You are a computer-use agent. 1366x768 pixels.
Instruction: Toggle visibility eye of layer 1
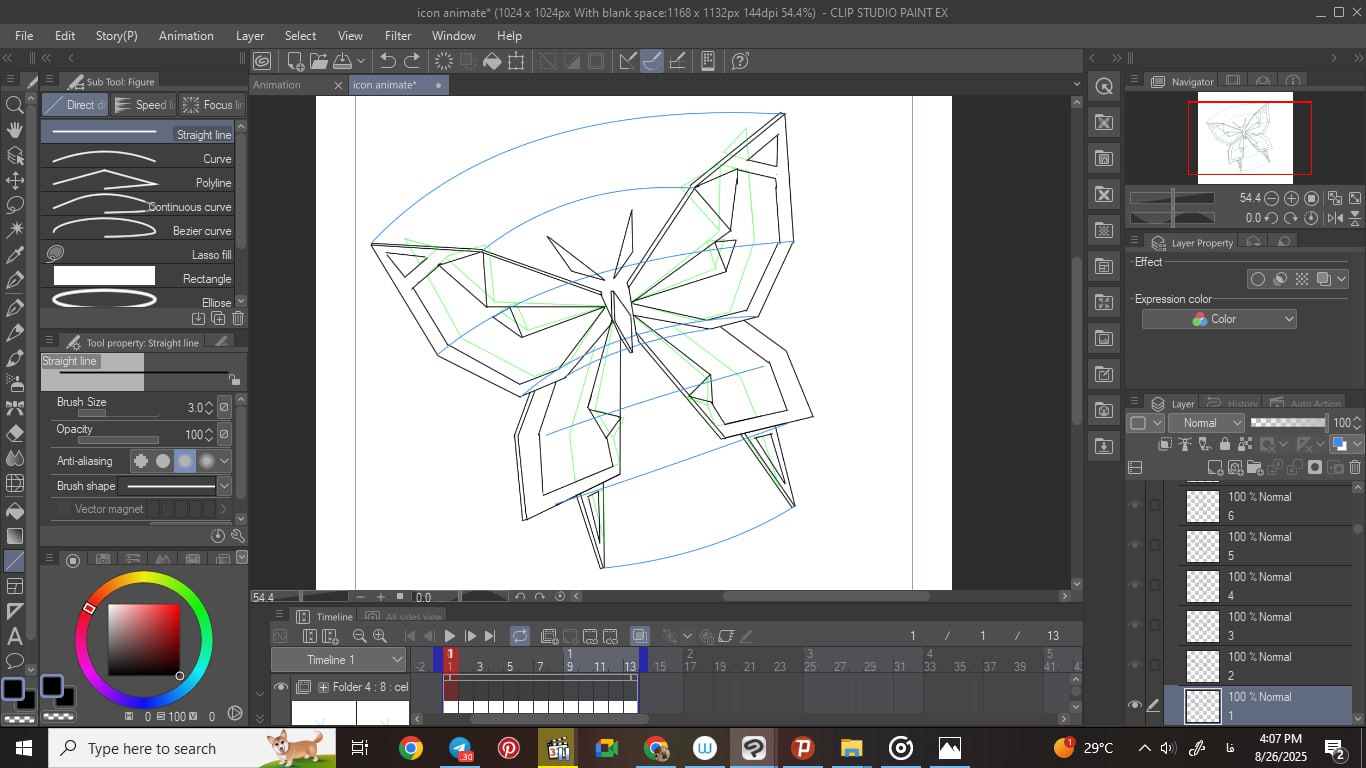tap(1134, 705)
